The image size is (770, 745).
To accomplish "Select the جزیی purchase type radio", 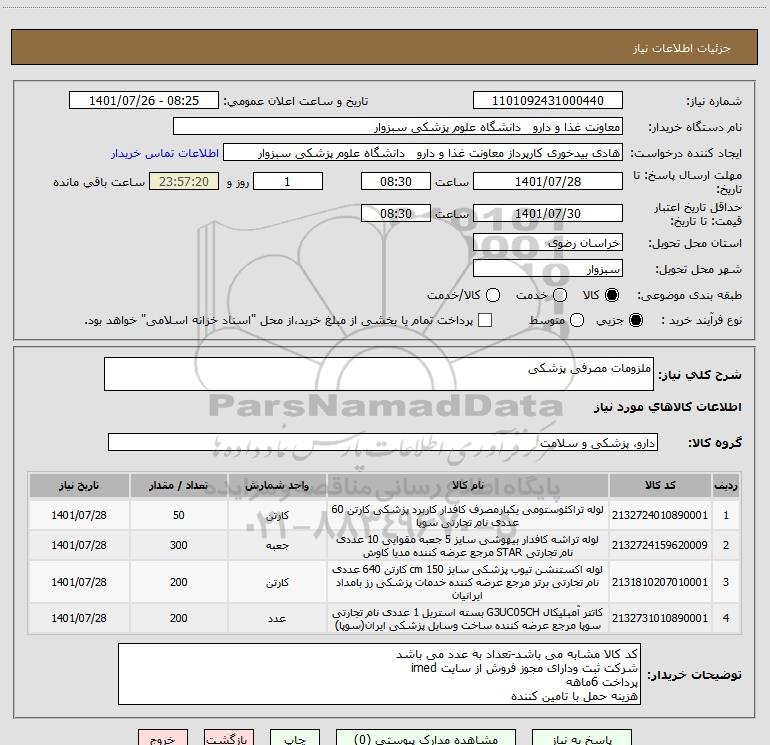I will click(635, 320).
